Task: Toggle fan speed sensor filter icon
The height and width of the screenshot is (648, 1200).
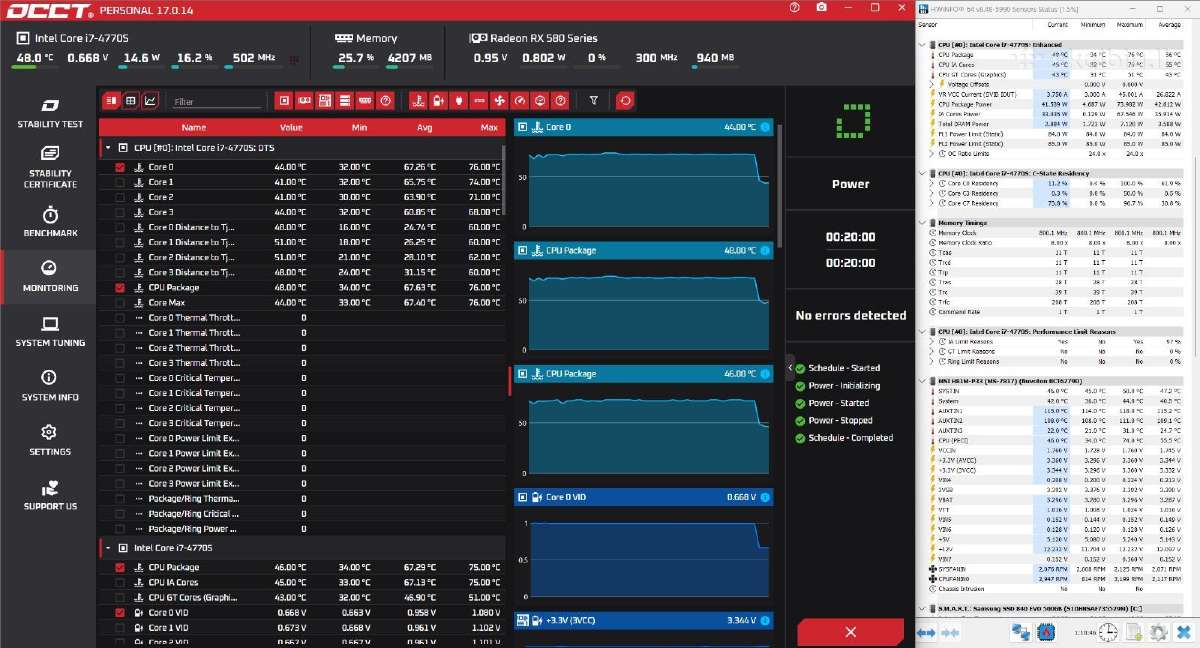Action: 499,100
